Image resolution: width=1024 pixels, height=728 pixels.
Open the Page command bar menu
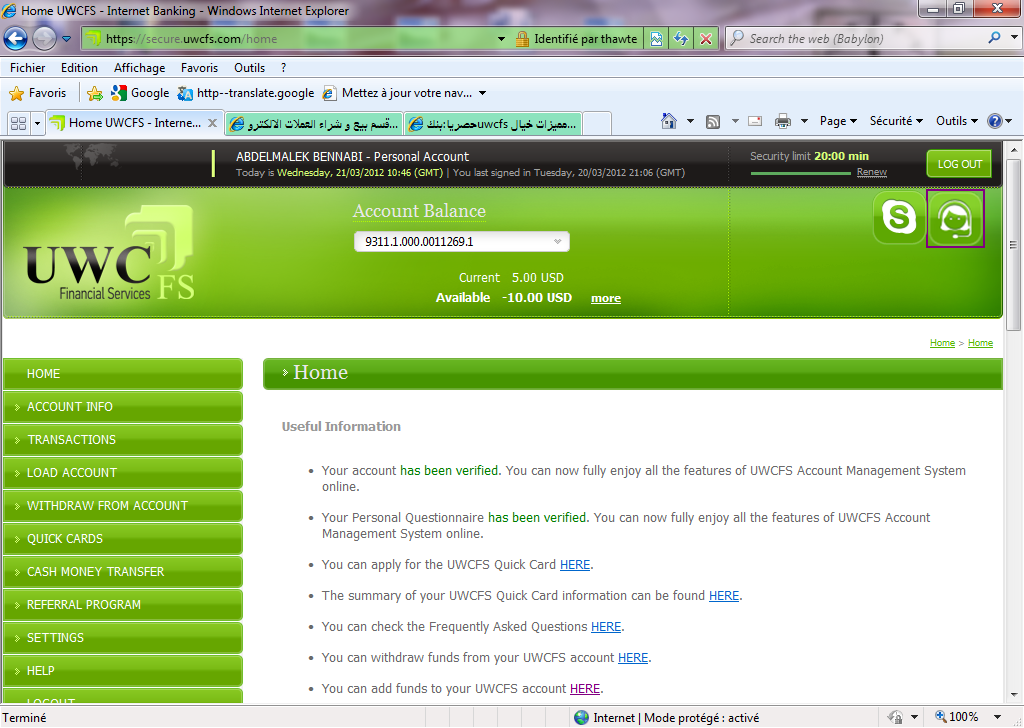[839, 121]
